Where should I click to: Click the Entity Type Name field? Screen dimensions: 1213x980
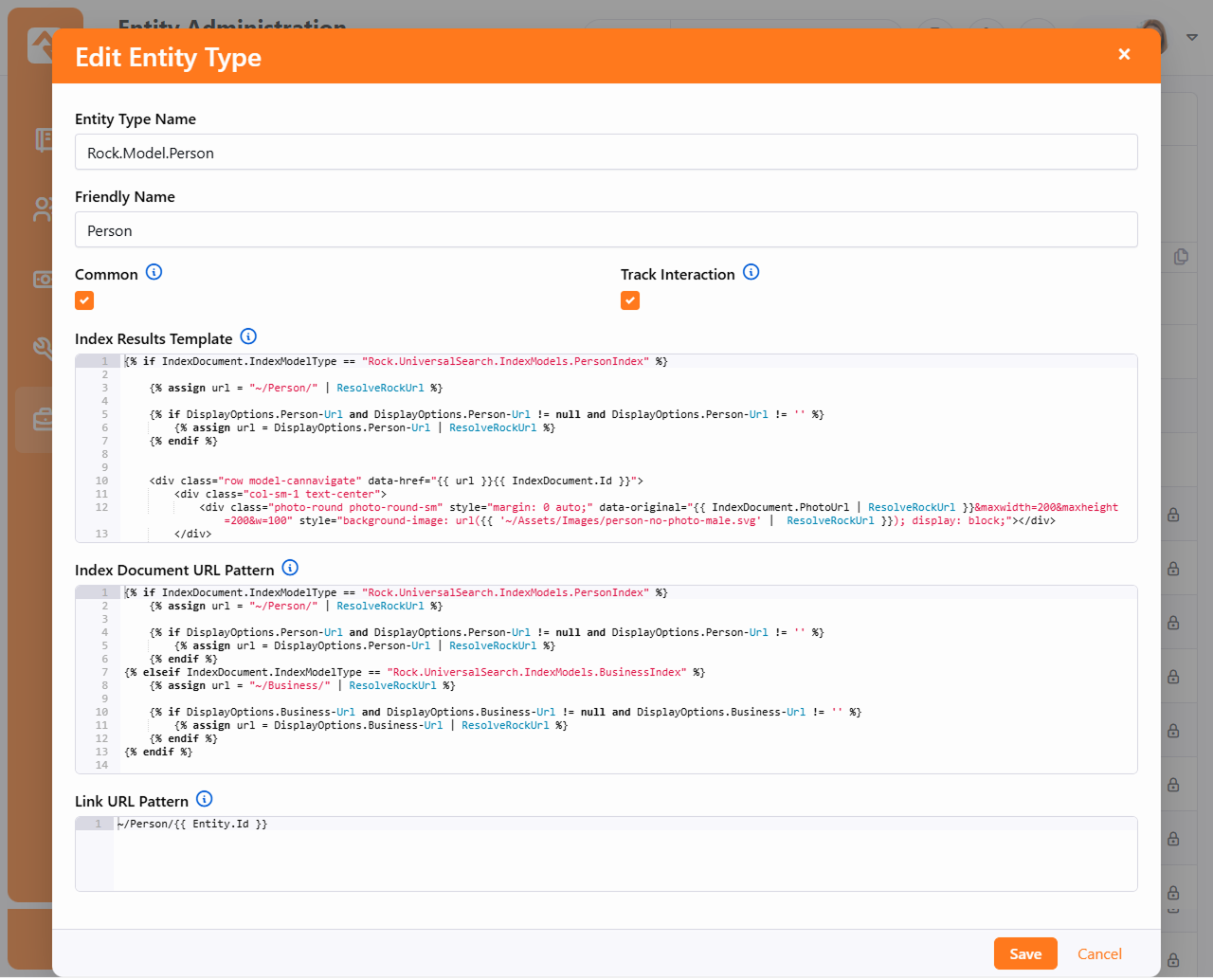pyautogui.click(x=606, y=153)
